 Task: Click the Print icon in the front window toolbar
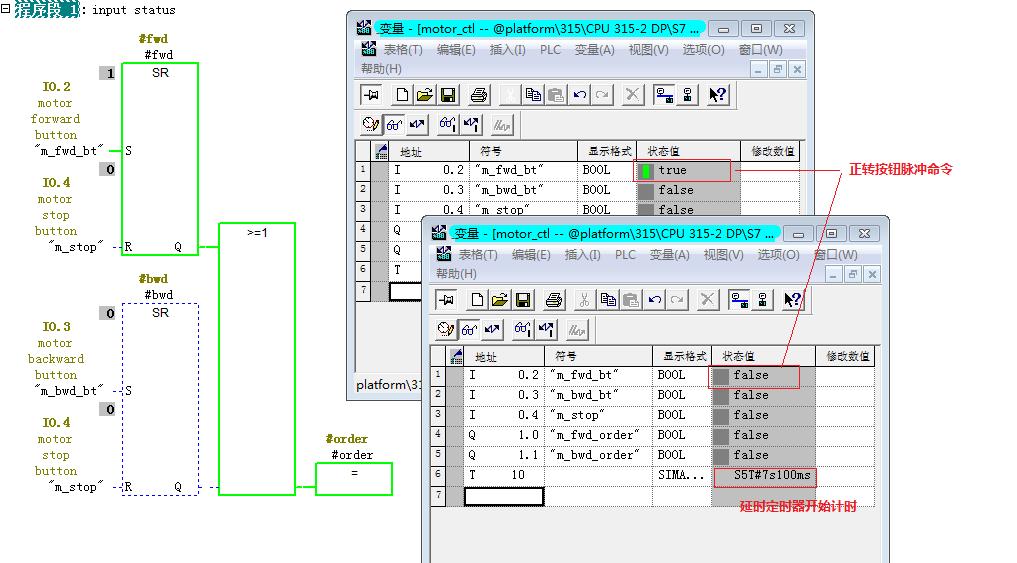[x=554, y=300]
